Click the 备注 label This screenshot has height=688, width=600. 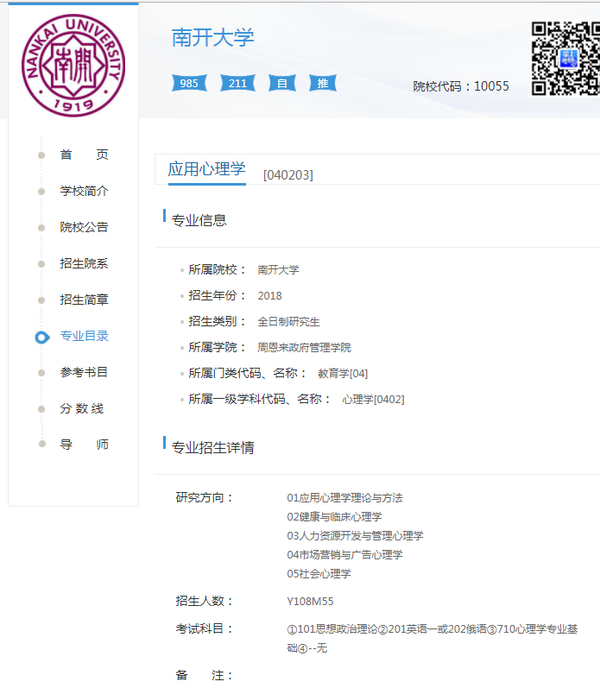(x=204, y=675)
